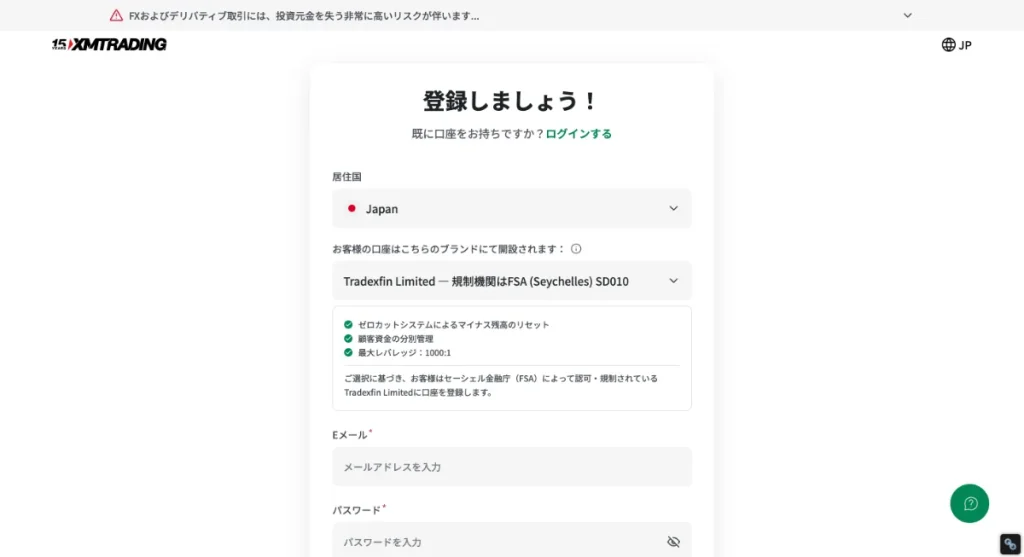The image size is (1024, 557).
Task: Click the Eメール field label
Action: pyautogui.click(x=350, y=435)
